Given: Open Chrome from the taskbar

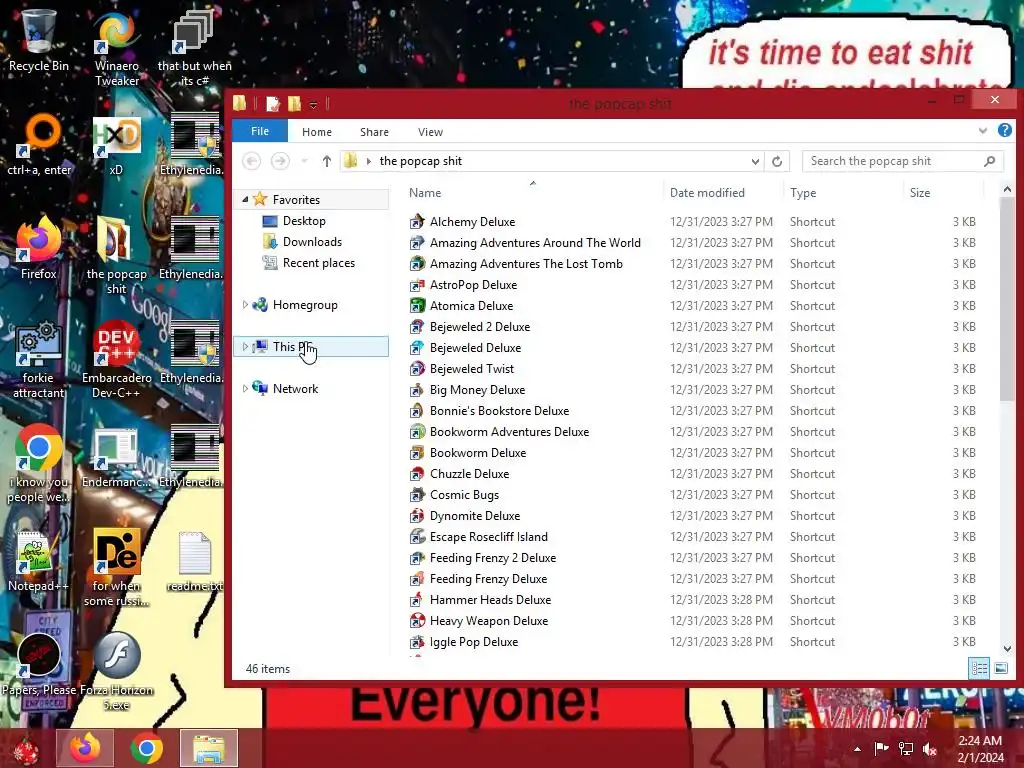Looking at the screenshot, I should (x=146, y=748).
